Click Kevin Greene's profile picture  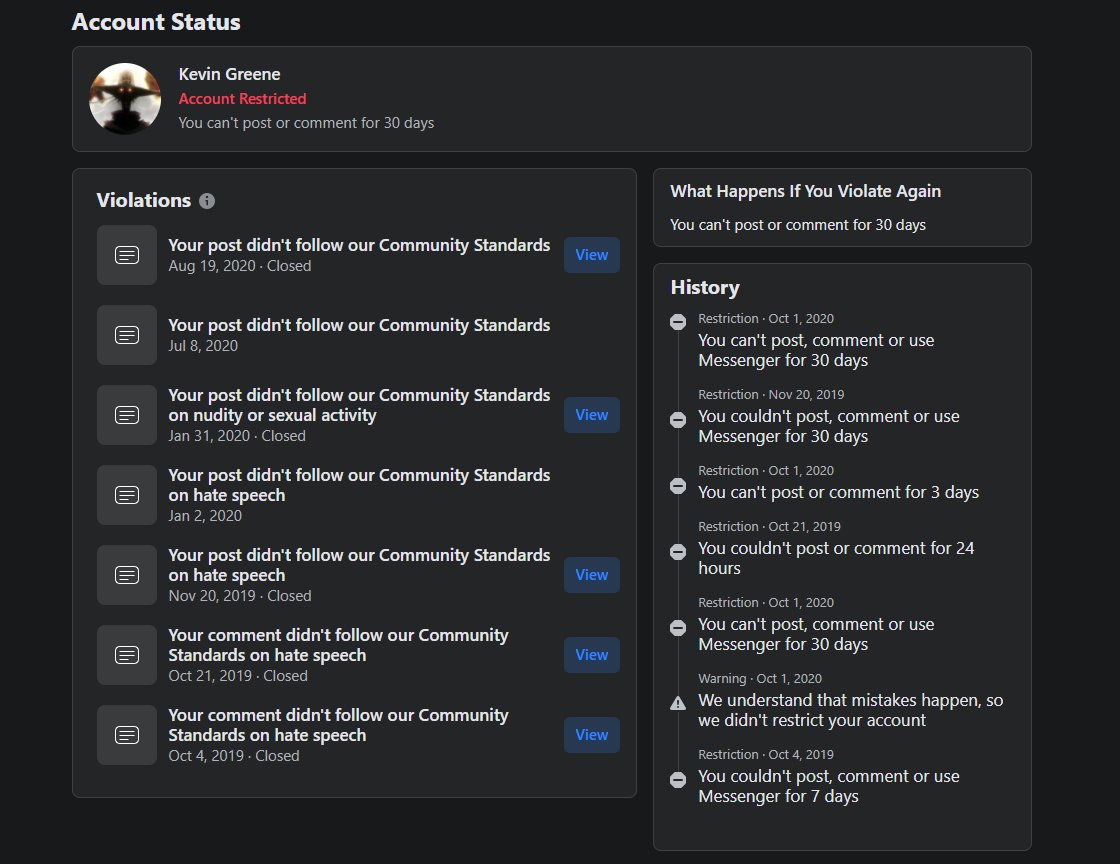coord(125,99)
